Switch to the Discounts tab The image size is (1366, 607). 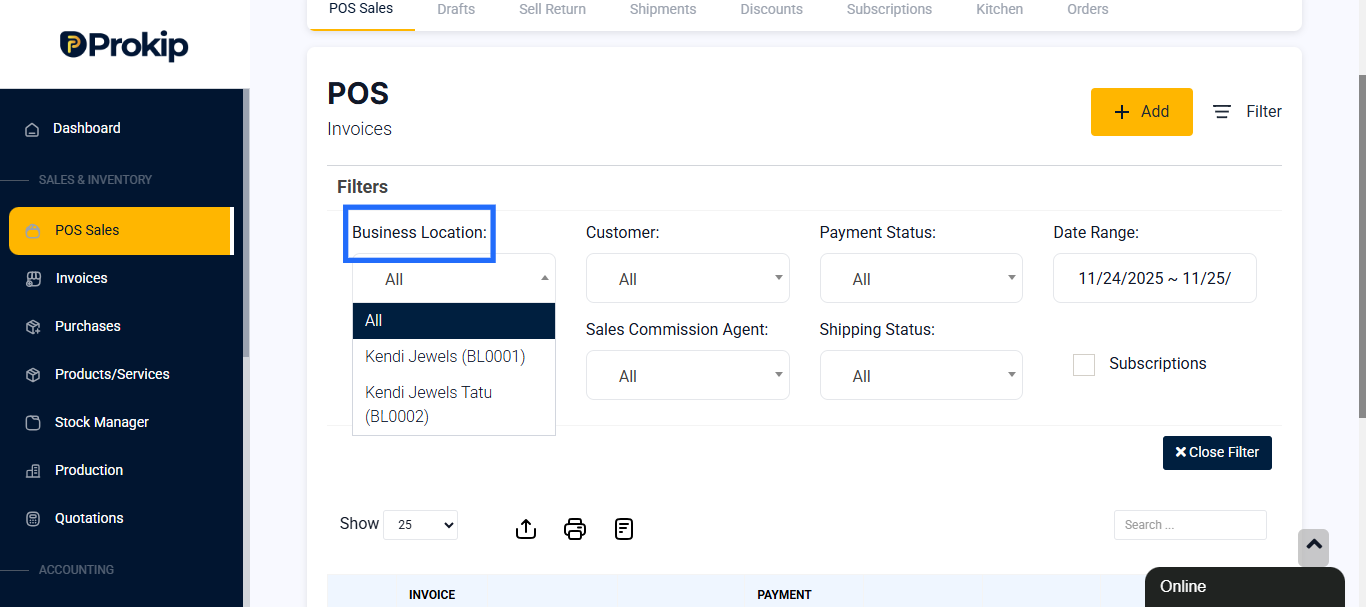(771, 9)
